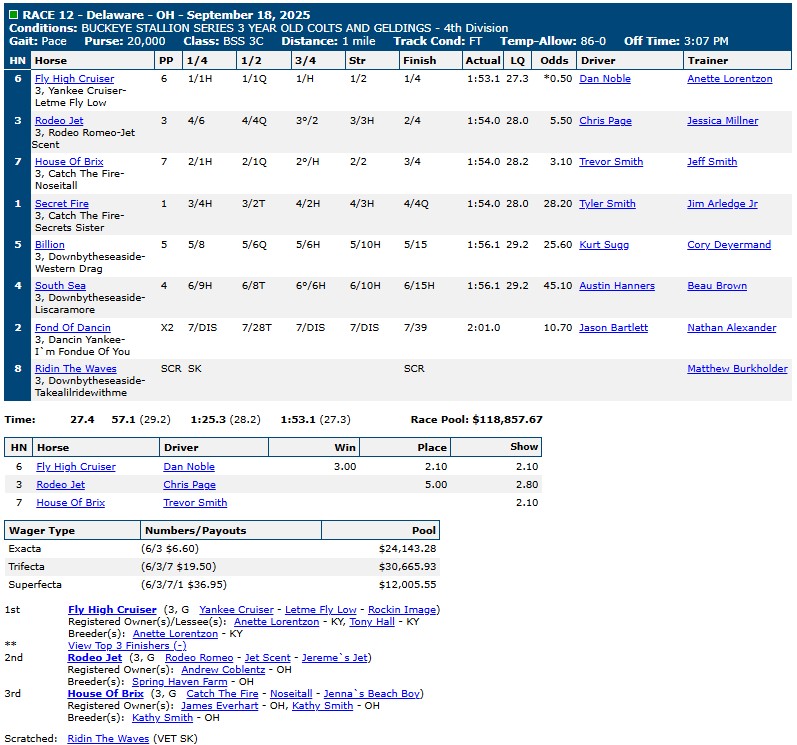View trainer Jessica Millner's page

click(722, 121)
